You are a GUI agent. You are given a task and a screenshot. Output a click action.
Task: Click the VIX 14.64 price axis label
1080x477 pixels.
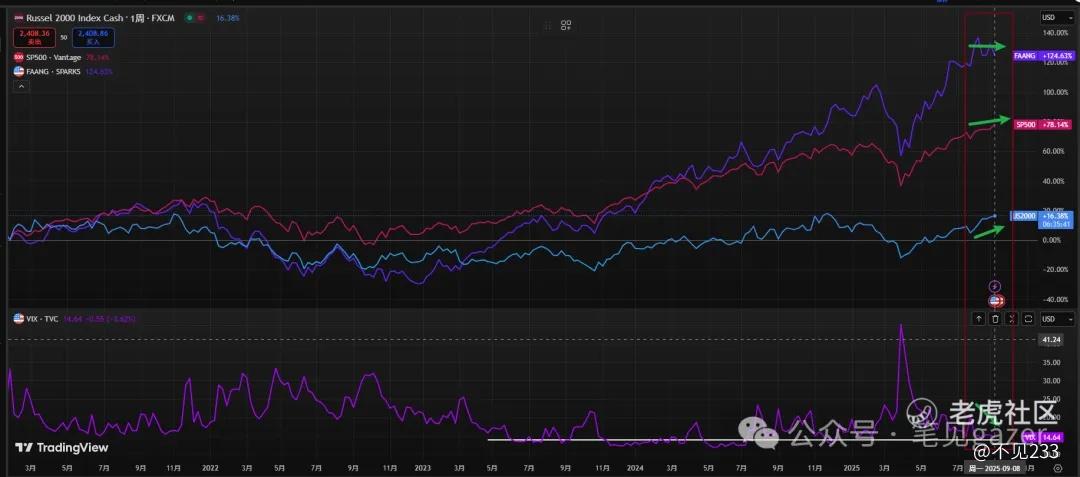(1044, 437)
